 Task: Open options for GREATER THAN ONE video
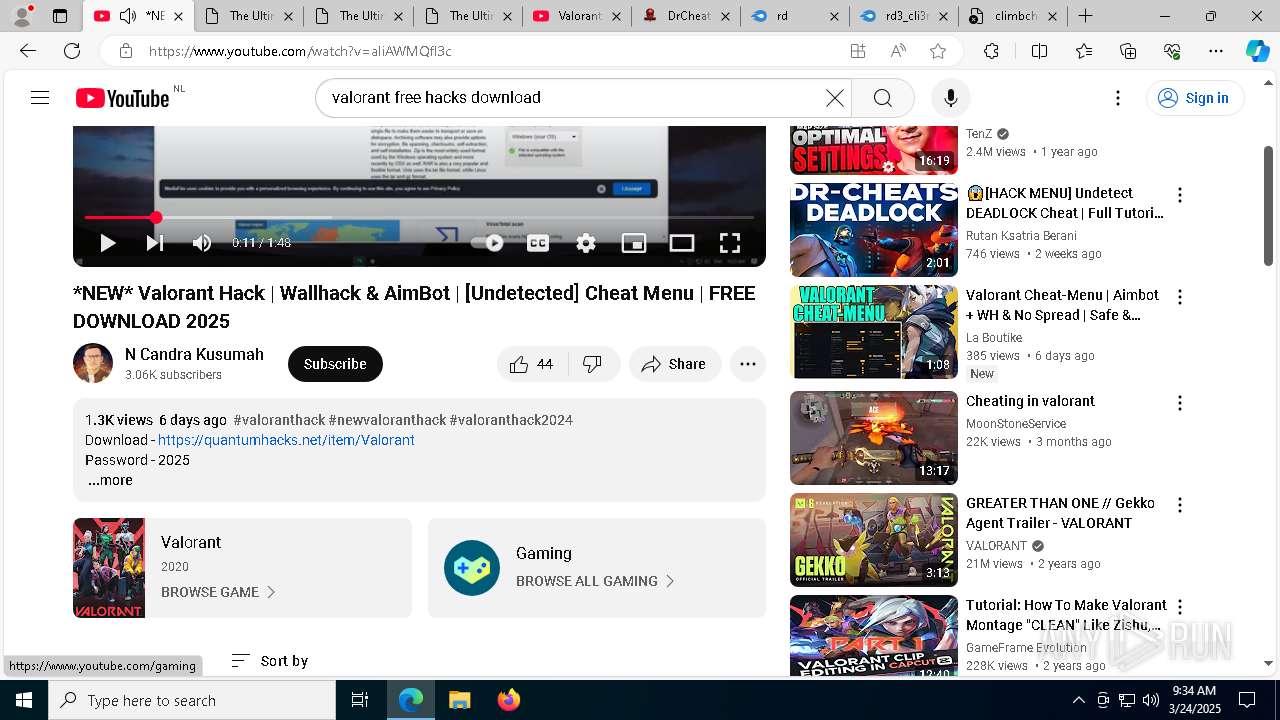pyautogui.click(x=1180, y=505)
